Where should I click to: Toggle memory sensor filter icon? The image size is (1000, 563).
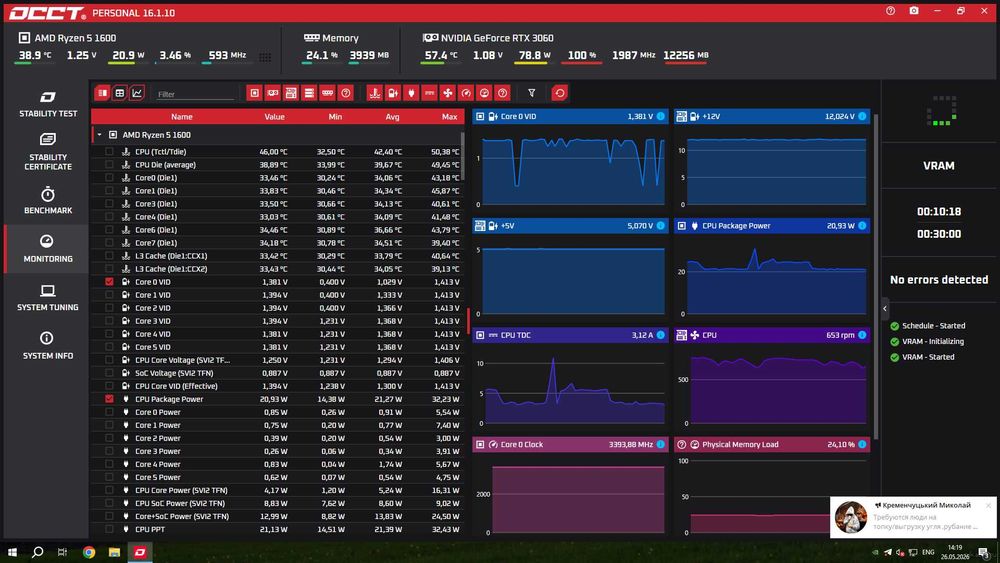327,93
